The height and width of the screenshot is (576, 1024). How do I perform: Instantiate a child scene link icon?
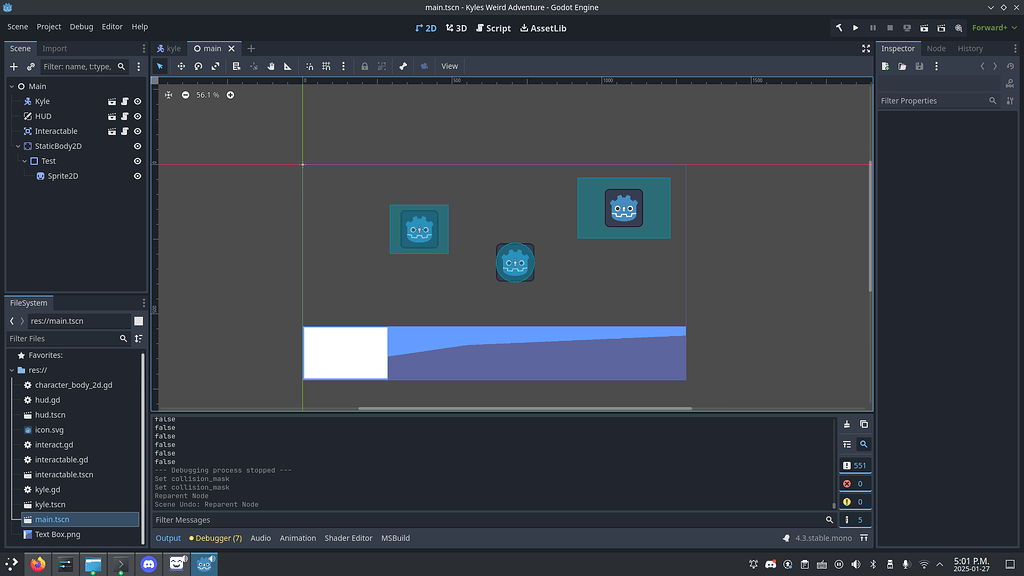(x=31, y=67)
